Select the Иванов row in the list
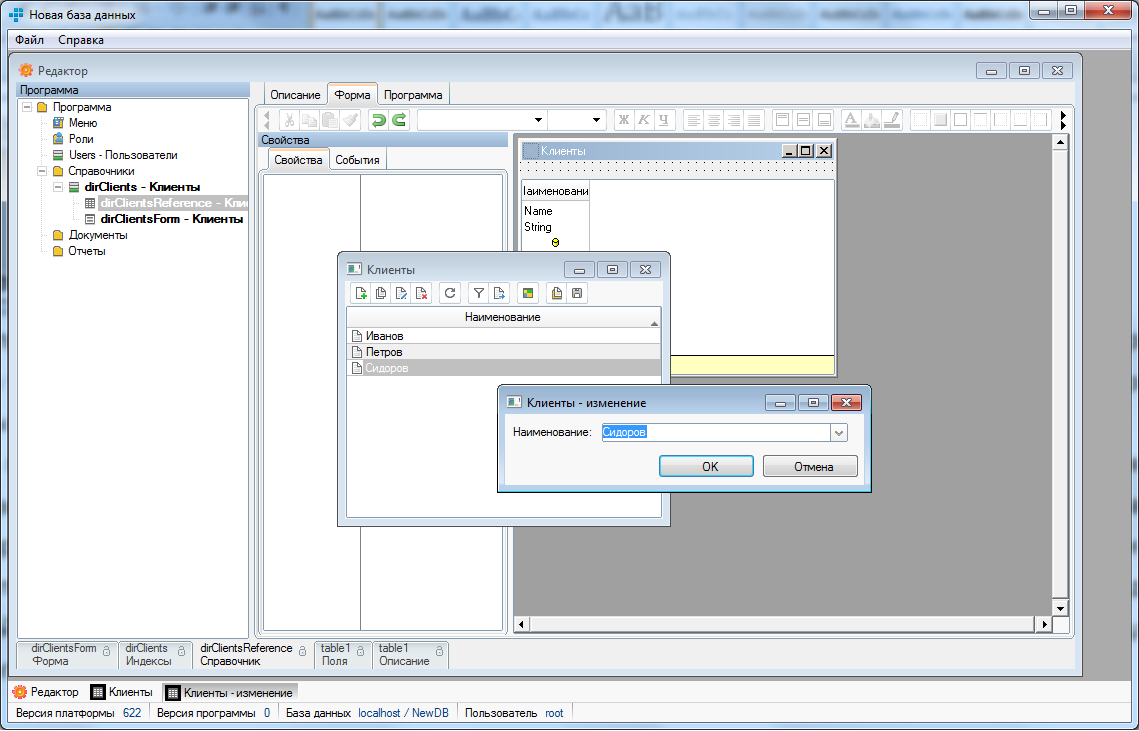1139x731 pixels. (x=385, y=336)
